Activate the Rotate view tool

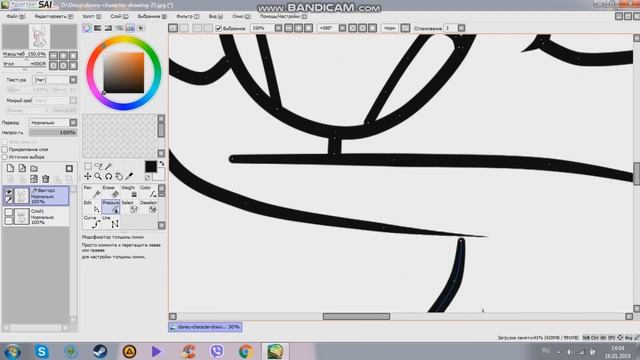pos(108,176)
